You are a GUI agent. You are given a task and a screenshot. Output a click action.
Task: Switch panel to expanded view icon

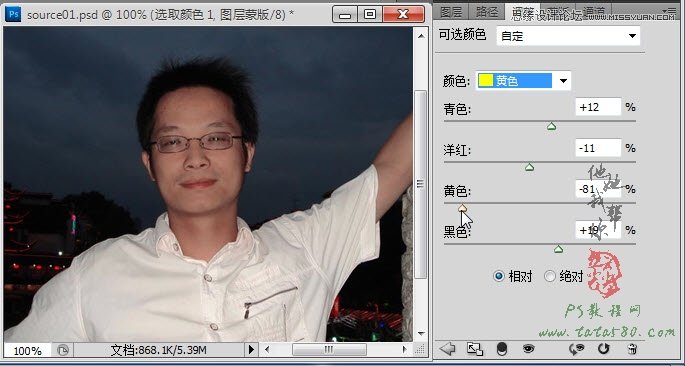pyautogui.click(x=475, y=349)
